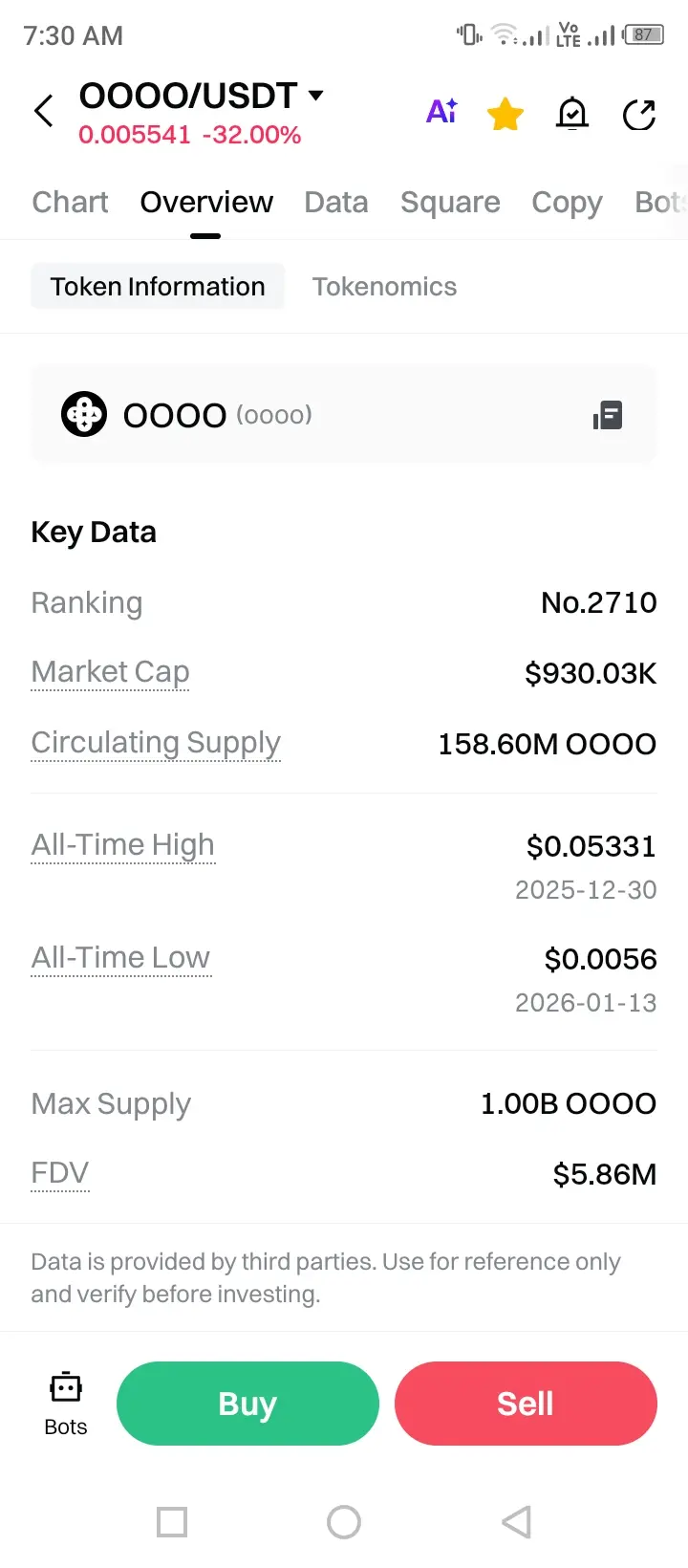Select the Token Information pill
The width and height of the screenshot is (688, 1568).
pos(158,287)
